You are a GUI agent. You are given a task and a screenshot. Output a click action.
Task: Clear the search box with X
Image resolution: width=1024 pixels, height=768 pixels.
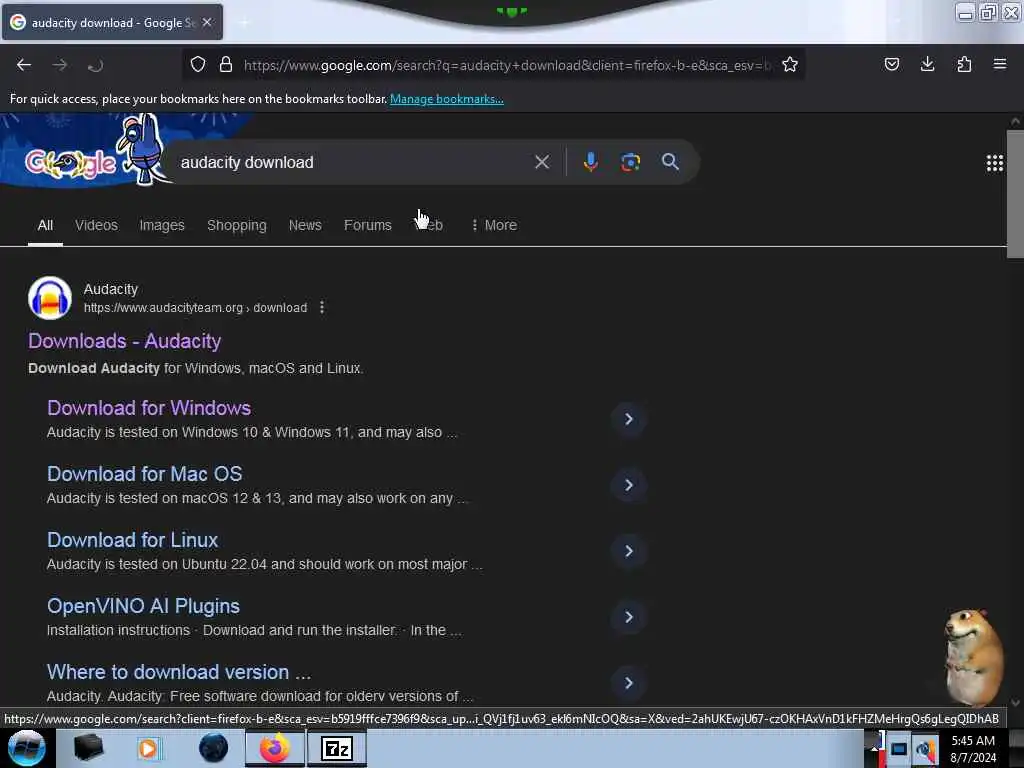542,162
